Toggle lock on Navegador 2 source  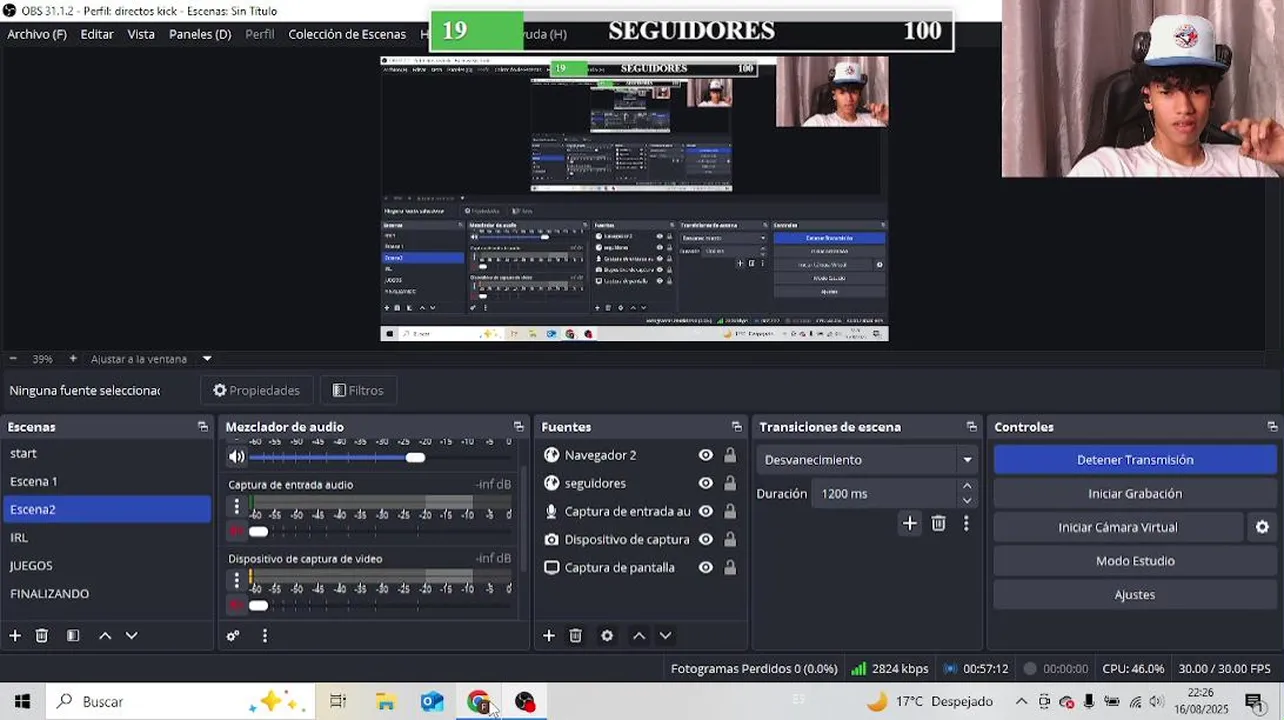pyautogui.click(x=730, y=455)
